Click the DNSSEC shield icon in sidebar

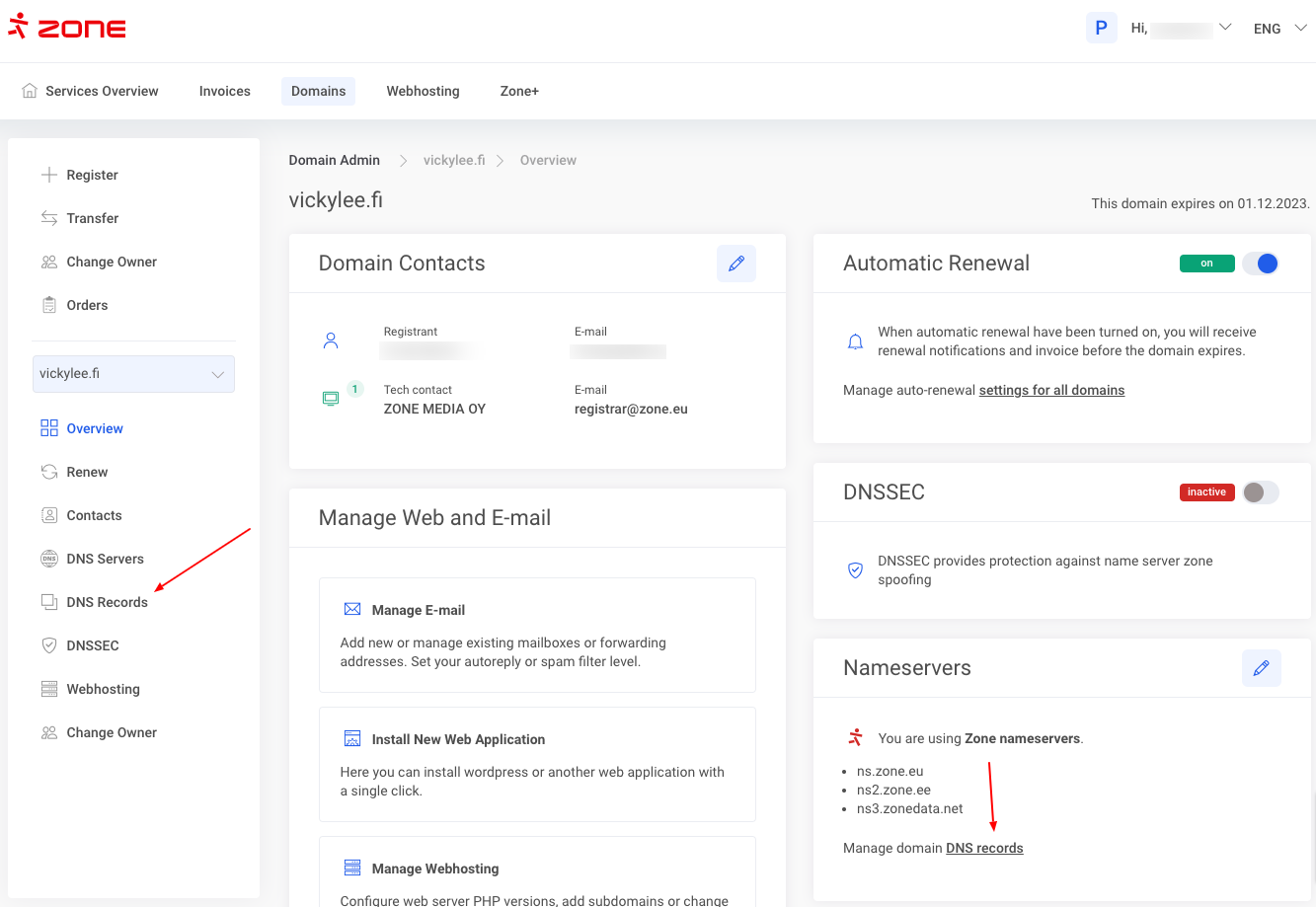pos(49,645)
